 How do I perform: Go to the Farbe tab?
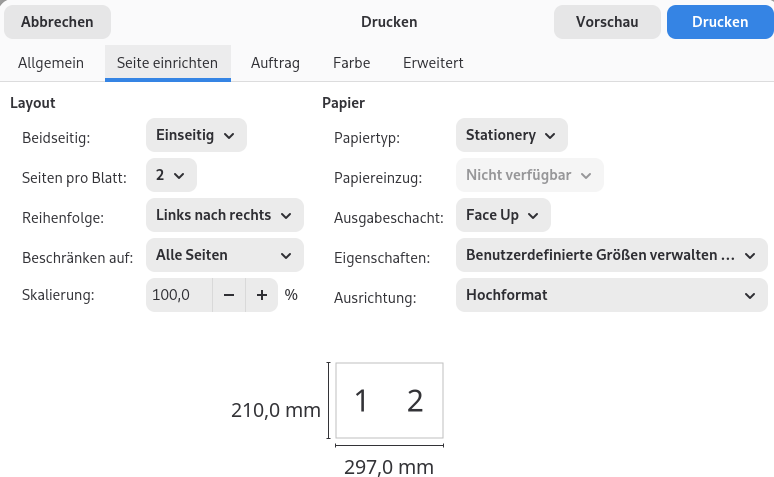click(352, 63)
